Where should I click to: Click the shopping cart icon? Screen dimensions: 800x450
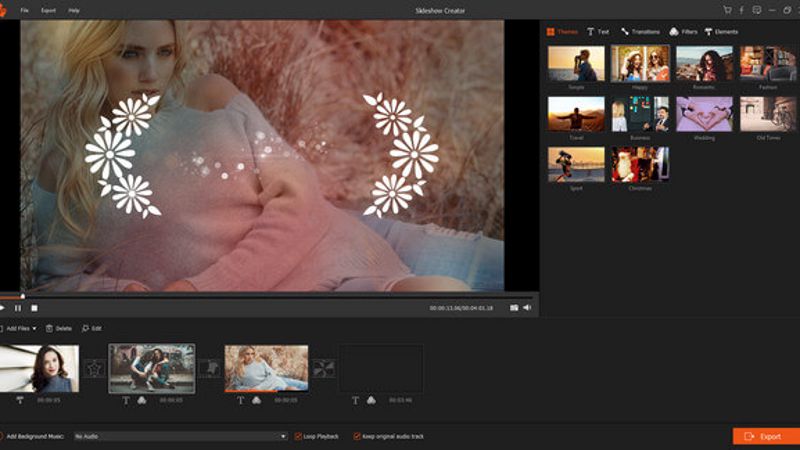728,10
